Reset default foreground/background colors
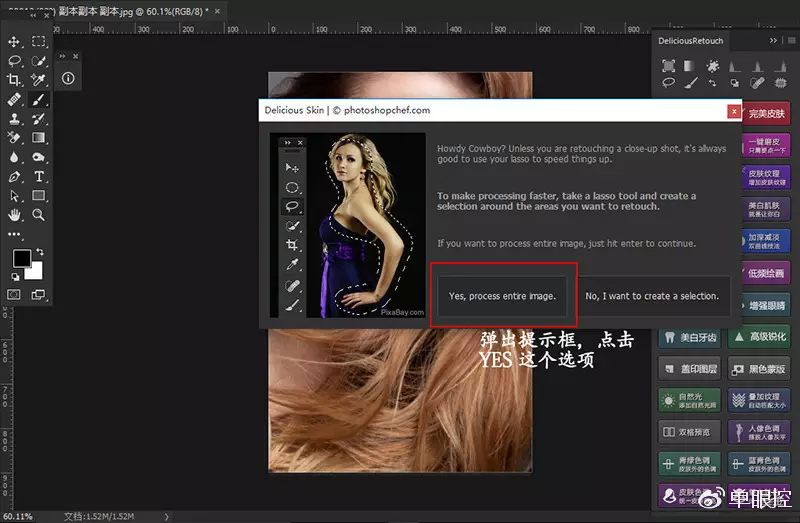This screenshot has height=523, width=800. pyautogui.click(x=15, y=277)
